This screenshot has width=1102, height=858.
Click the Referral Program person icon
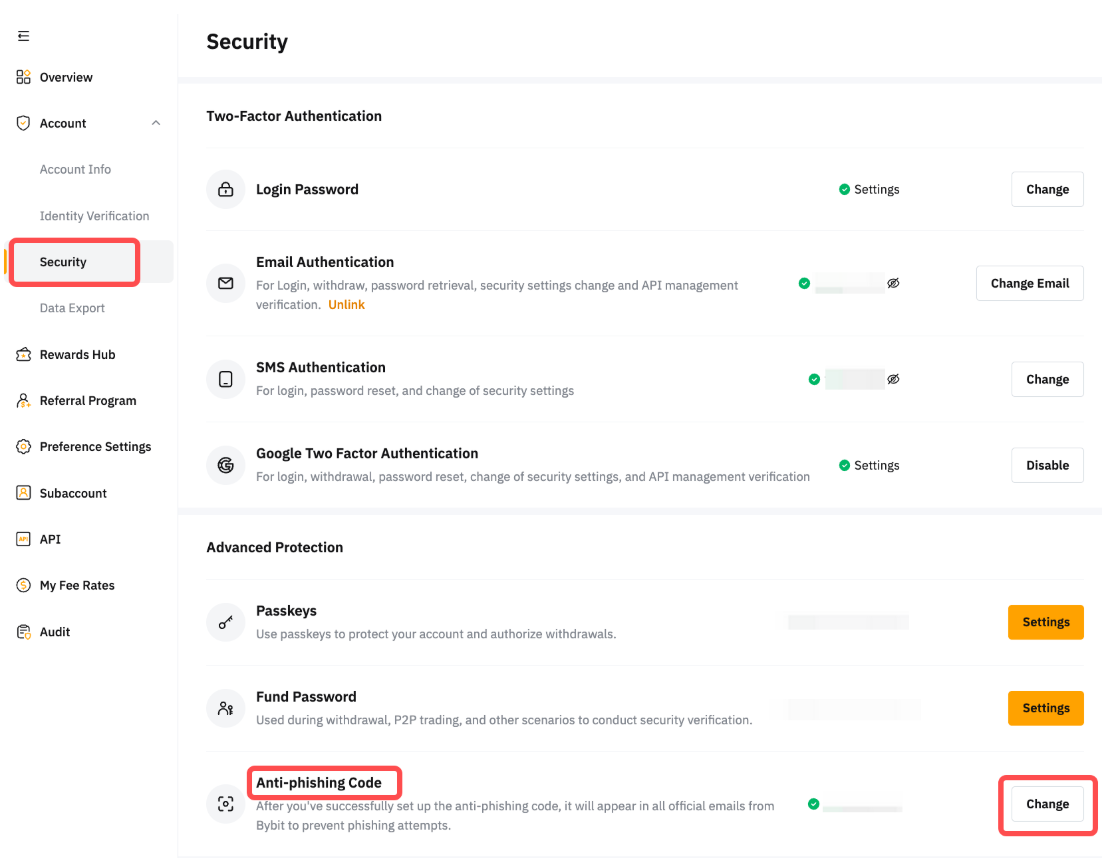tap(23, 400)
